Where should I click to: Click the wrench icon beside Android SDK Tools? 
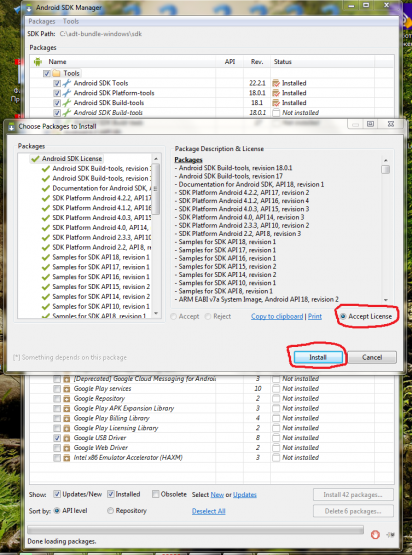pos(67,83)
